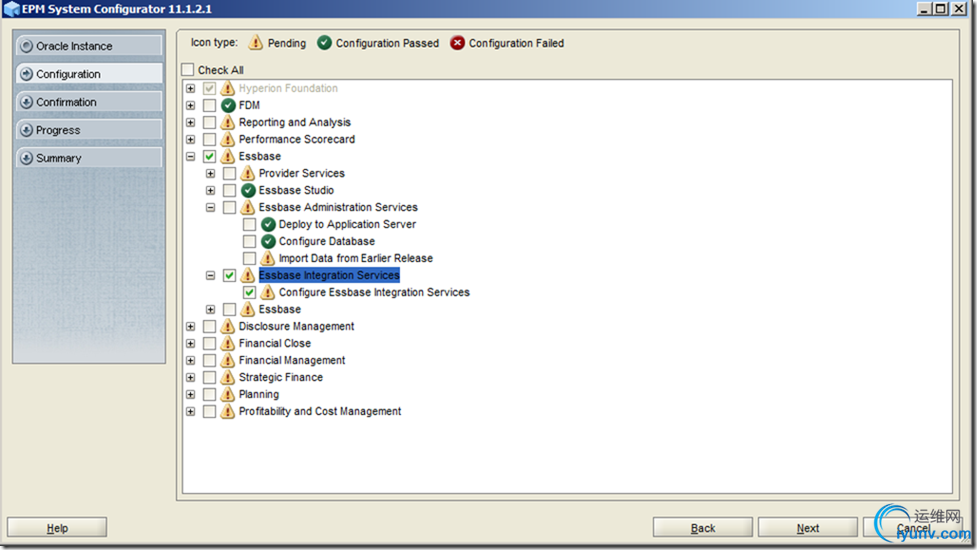The height and width of the screenshot is (550, 977).
Task: Click the pending icon beside Profitability and Cost Management
Action: pyautogui.click(x=228, y=411)
